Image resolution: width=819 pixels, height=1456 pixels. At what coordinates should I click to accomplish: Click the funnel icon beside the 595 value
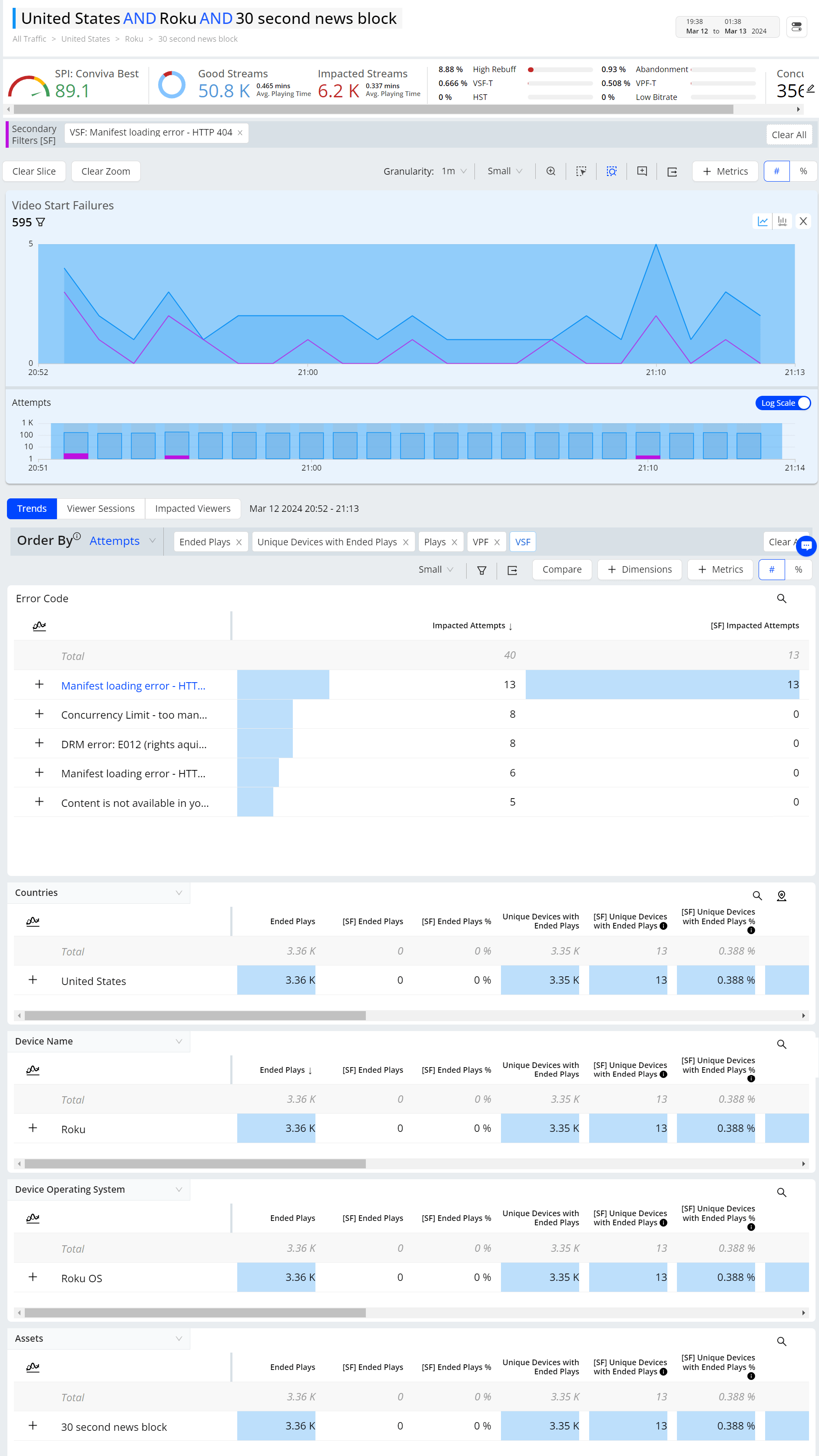click(x=40, y=222)
